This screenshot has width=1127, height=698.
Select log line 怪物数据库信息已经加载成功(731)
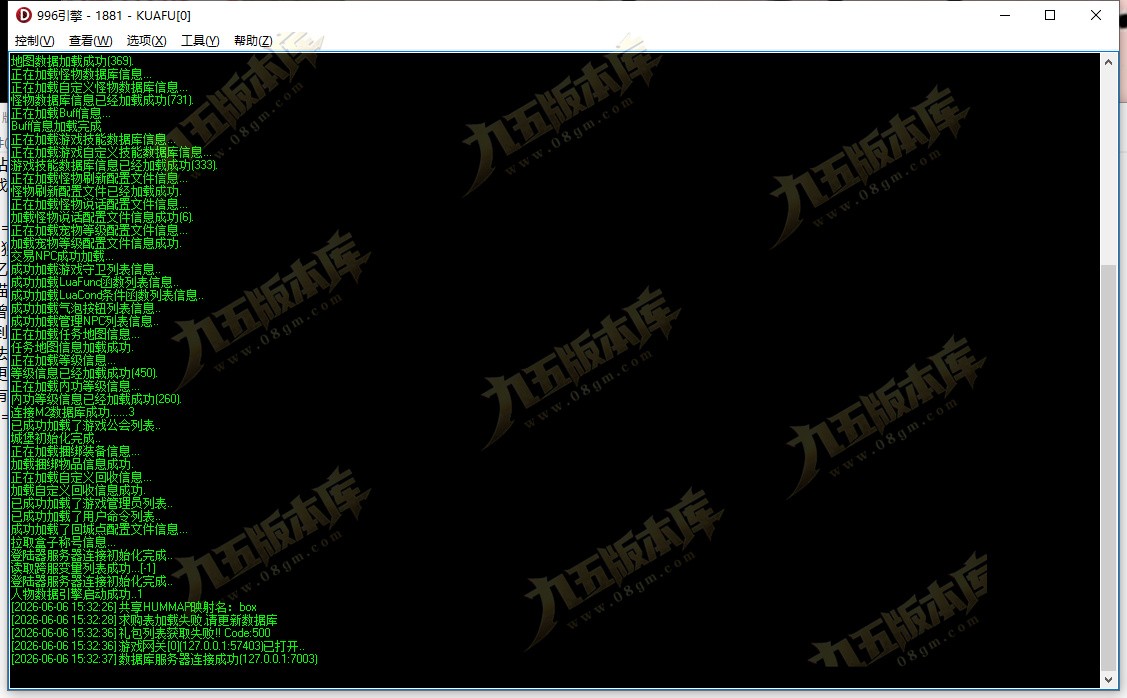(x=102, y=100)
